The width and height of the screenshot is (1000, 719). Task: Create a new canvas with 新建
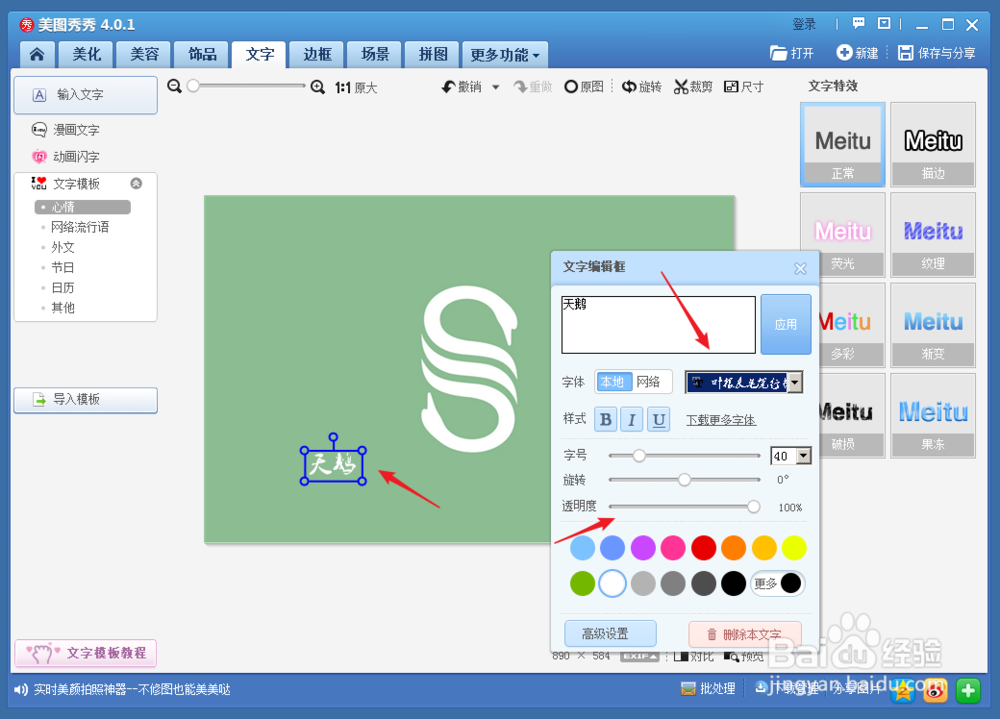[858, 53]
